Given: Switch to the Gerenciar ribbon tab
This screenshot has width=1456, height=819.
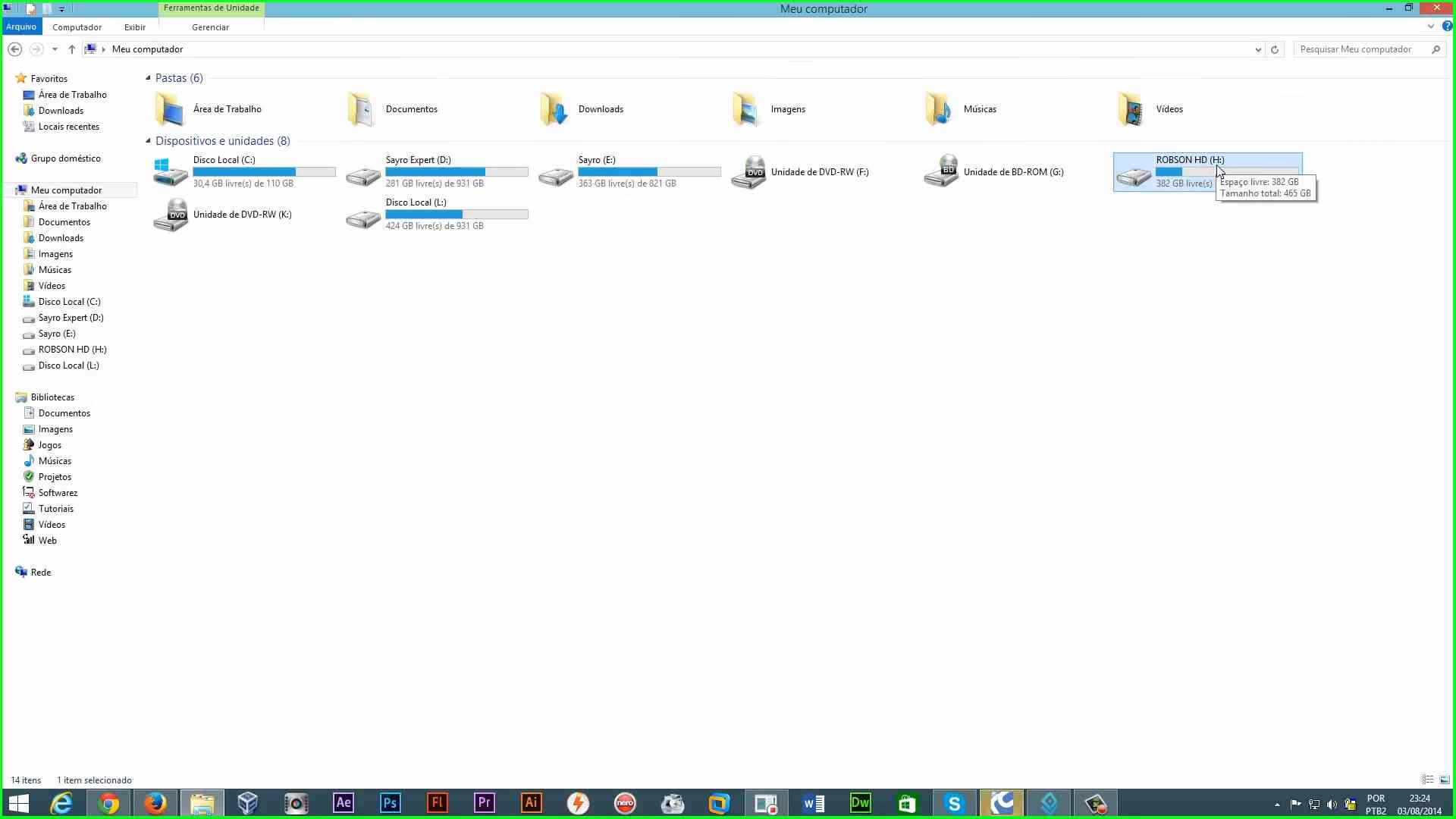Looking at the screenshot, I should coord(210,27).
